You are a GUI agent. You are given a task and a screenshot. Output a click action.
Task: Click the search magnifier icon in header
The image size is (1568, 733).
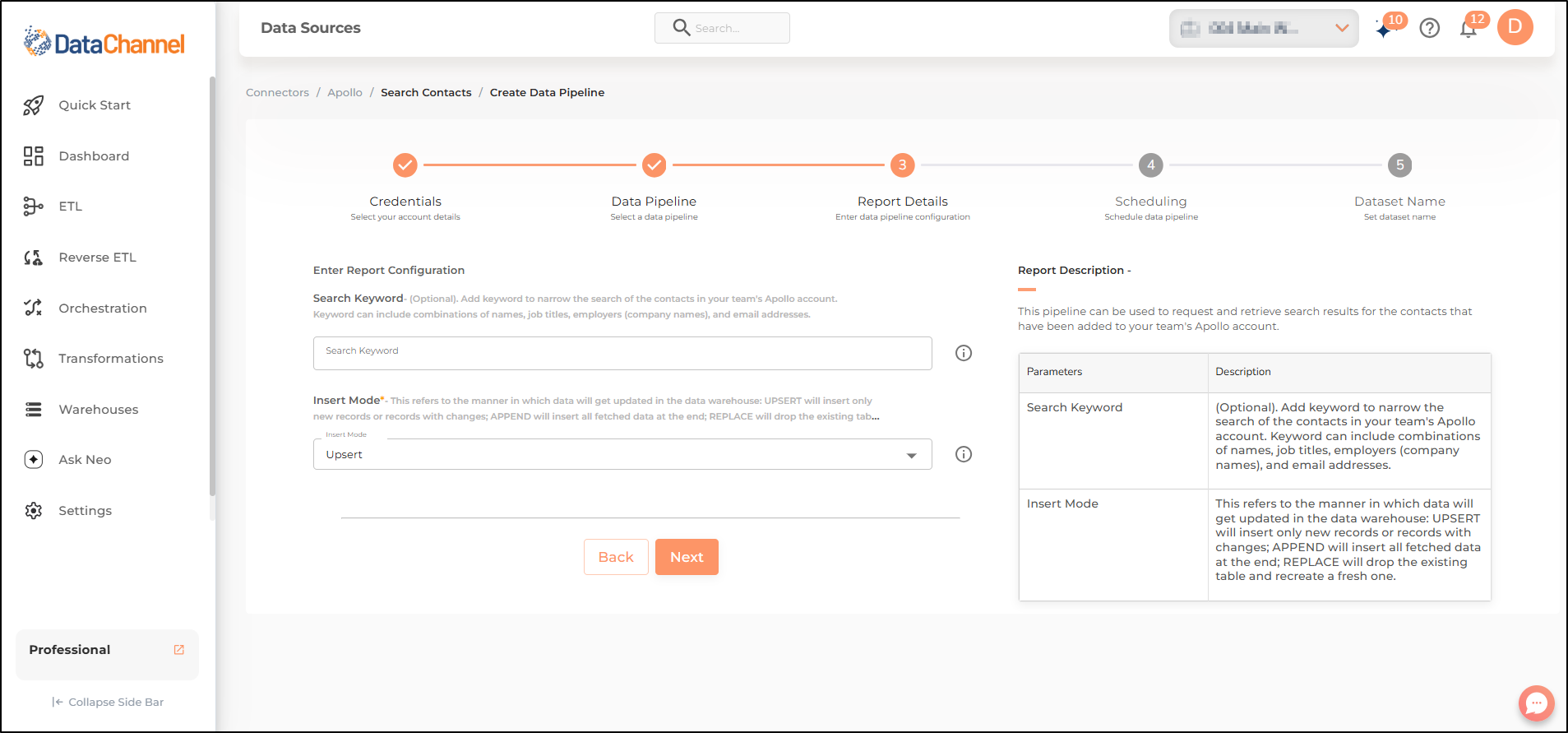point(681,28)
